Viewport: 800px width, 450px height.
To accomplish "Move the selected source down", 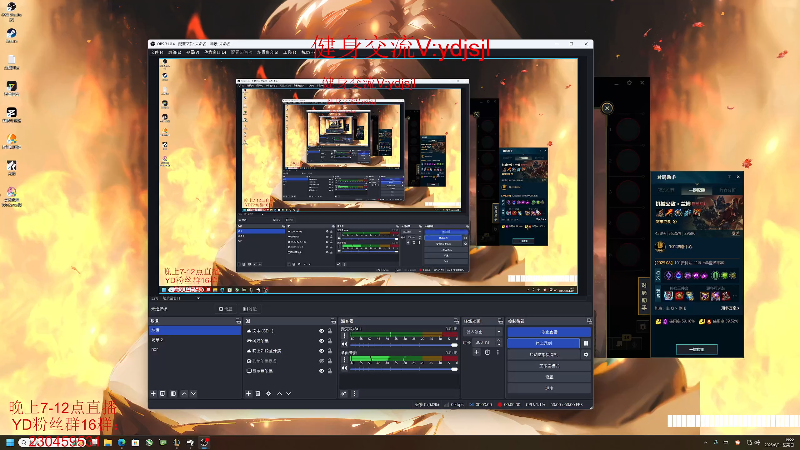I will (x=288, y=393).
